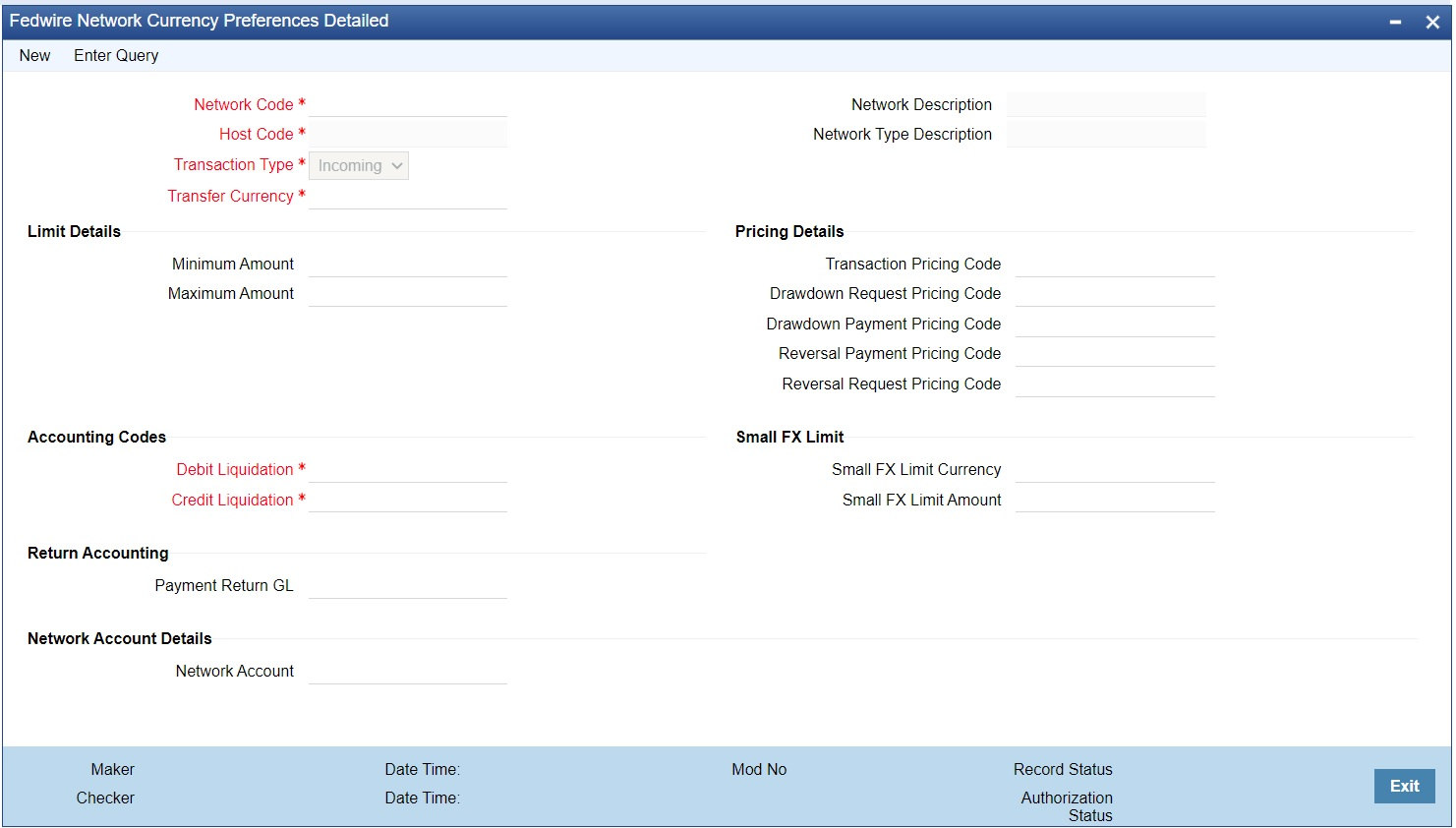Click the Small FX Limit Currency field
Image resolution: width=1456 pixels, height=828 pixels.
click(x=1115, y=470)
